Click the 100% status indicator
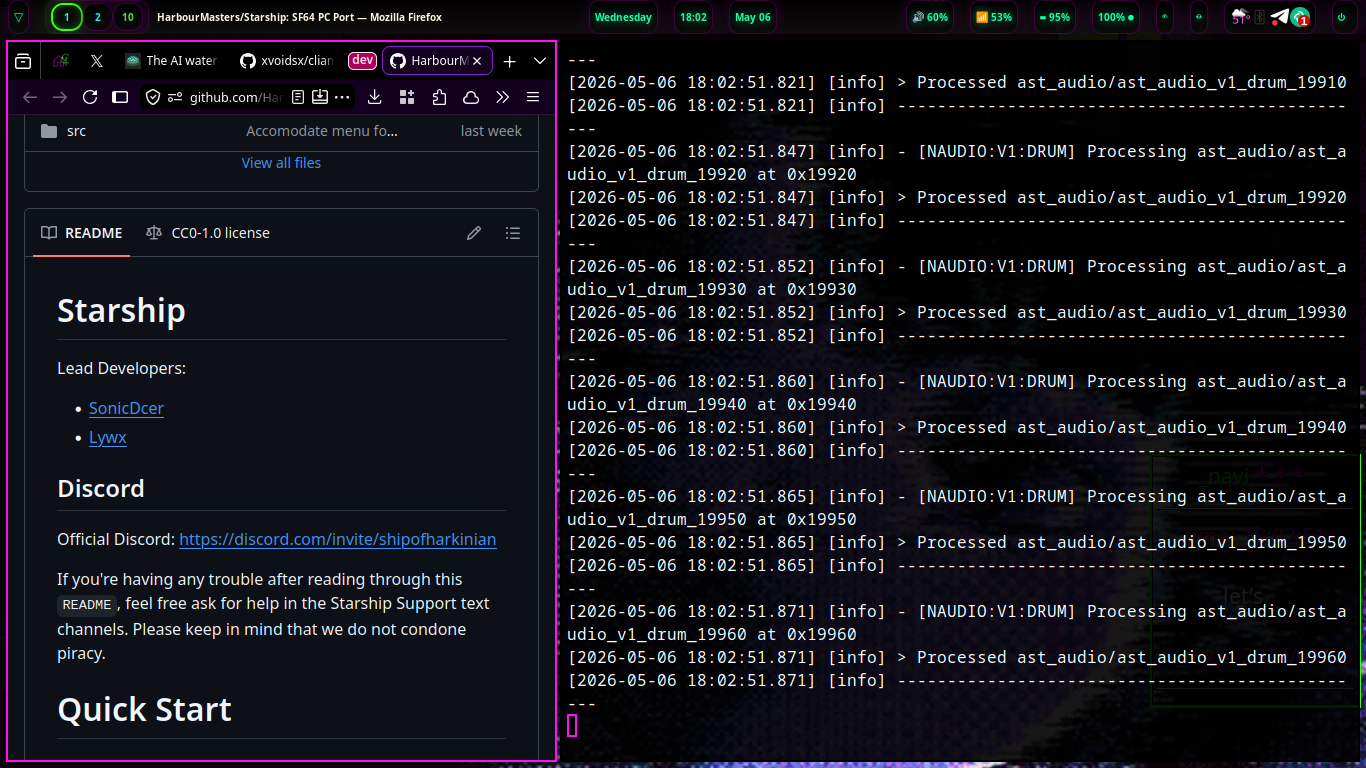The image size is (1366, 768). click(1116, 17)
